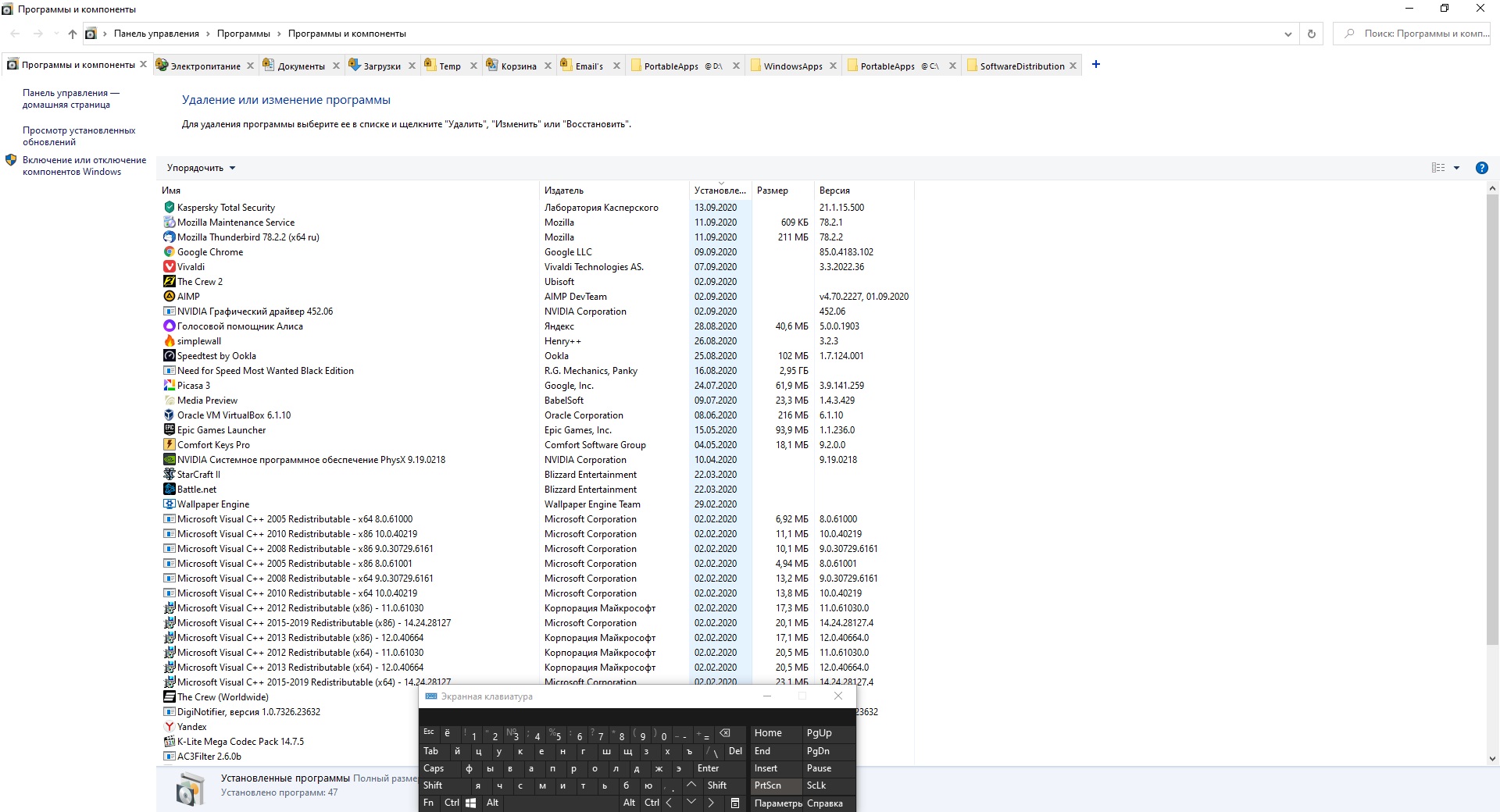This screenshot has height=812, width=1500.
Task: Click Справка key on on-screen keyboard
Action: (x=829, y=803)
